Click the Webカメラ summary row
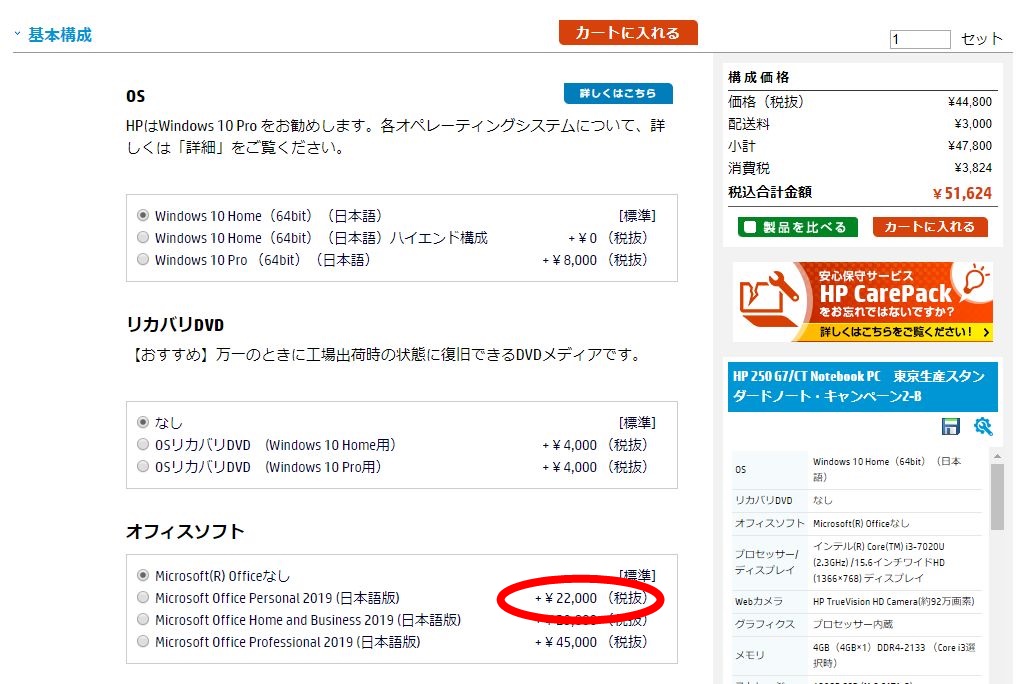Screen dimensions: 1022x684 (858, 601)
